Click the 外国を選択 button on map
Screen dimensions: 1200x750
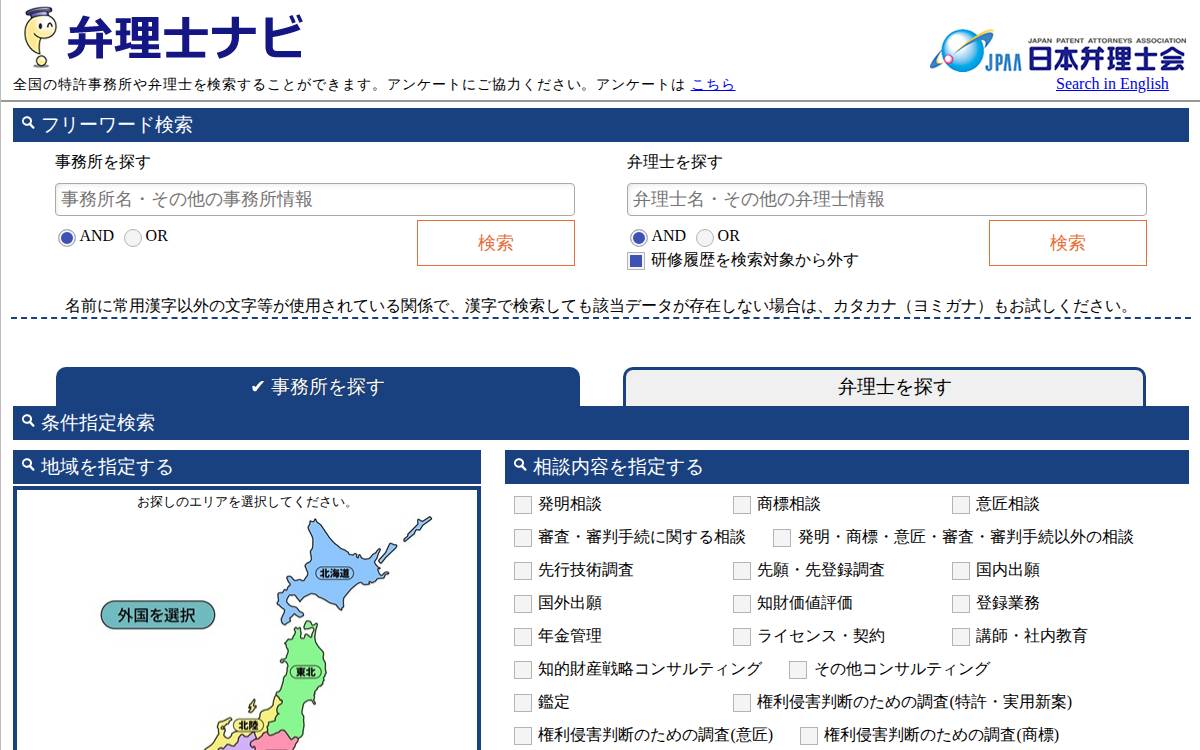[x=158, y=615]
